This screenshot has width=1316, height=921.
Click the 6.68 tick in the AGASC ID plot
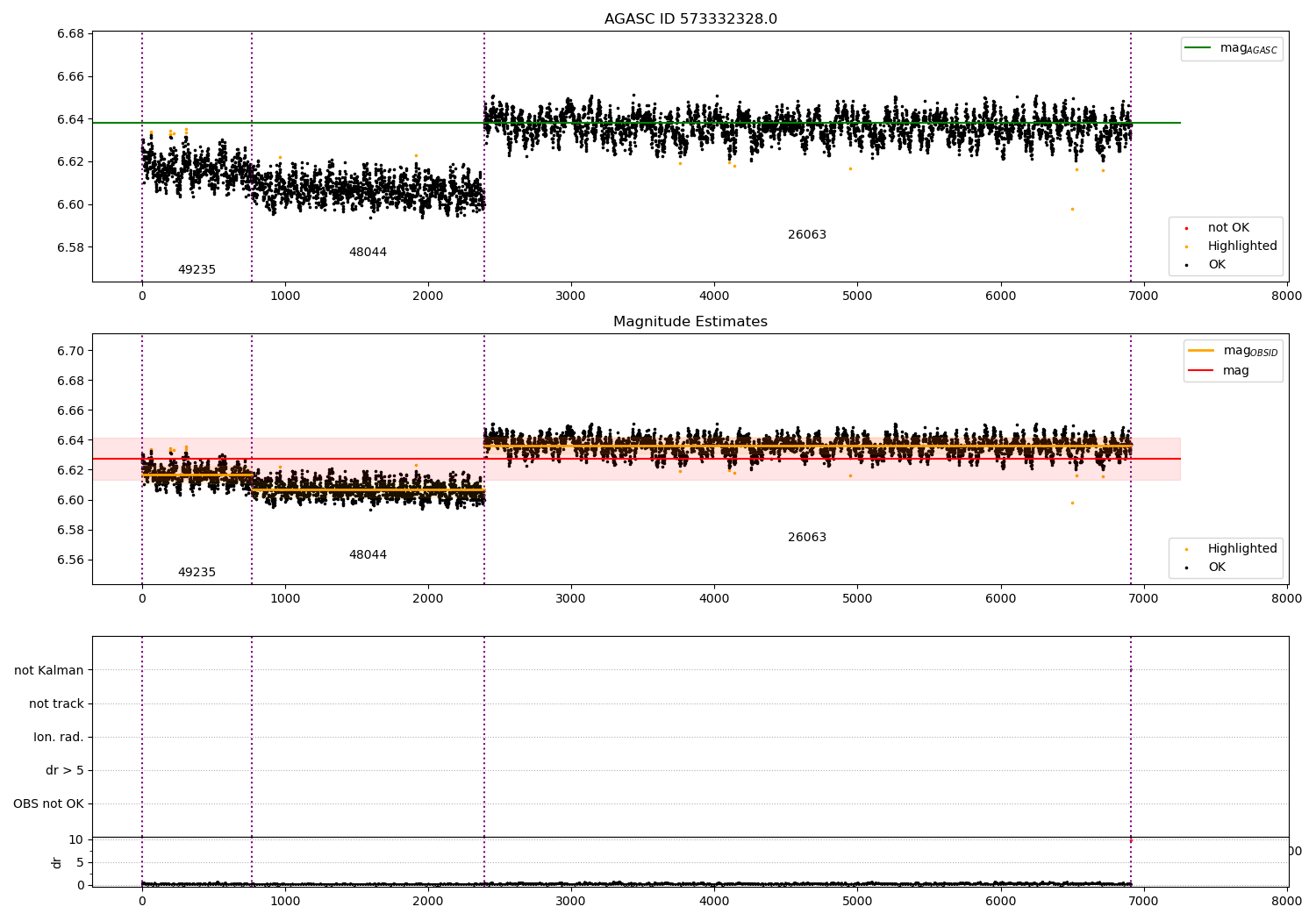(x=71, y=34)
